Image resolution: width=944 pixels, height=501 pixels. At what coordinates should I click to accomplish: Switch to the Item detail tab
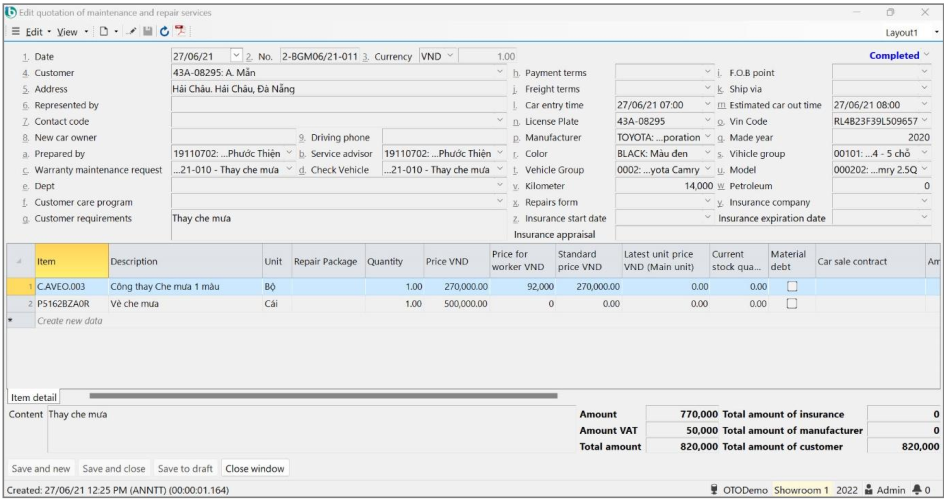pos(33,398)
